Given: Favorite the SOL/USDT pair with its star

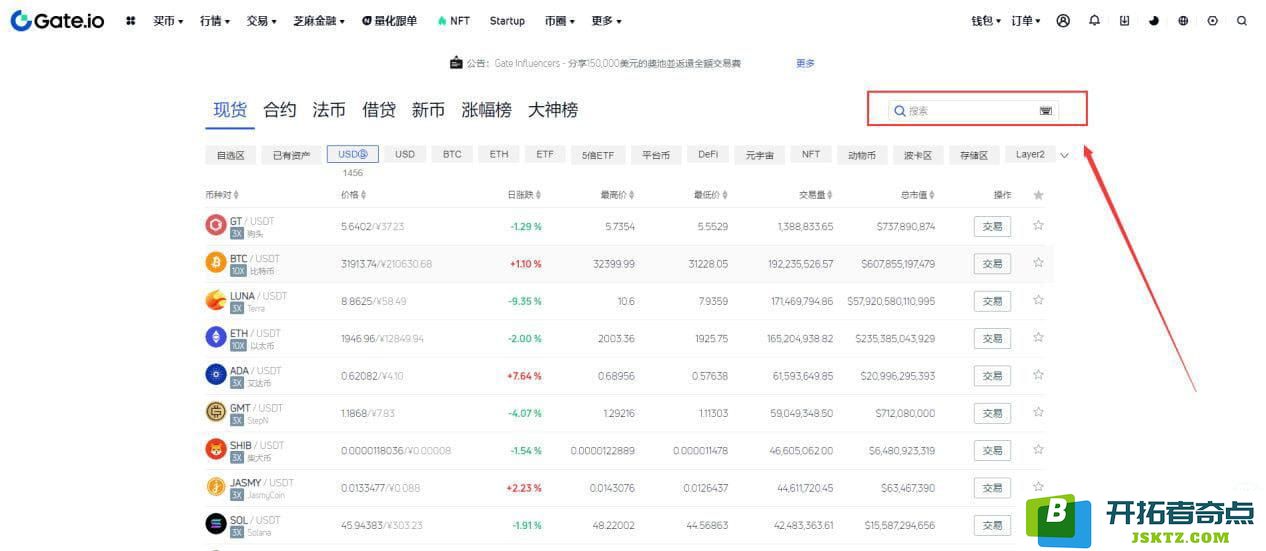Looking at the screenshot, I should pyautogui.click(x=1038, y=524).
